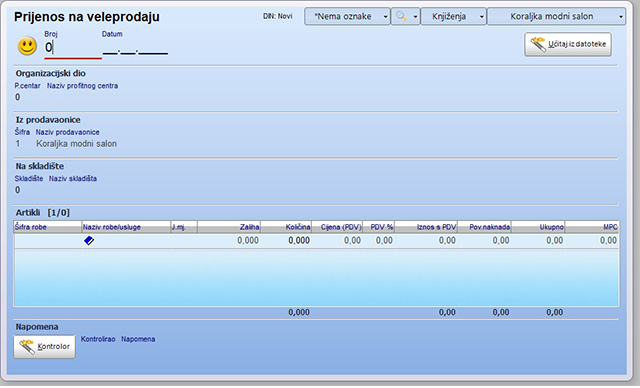Click the 'Cijena (PDV)' cell in article row

(x=337, y=241)
